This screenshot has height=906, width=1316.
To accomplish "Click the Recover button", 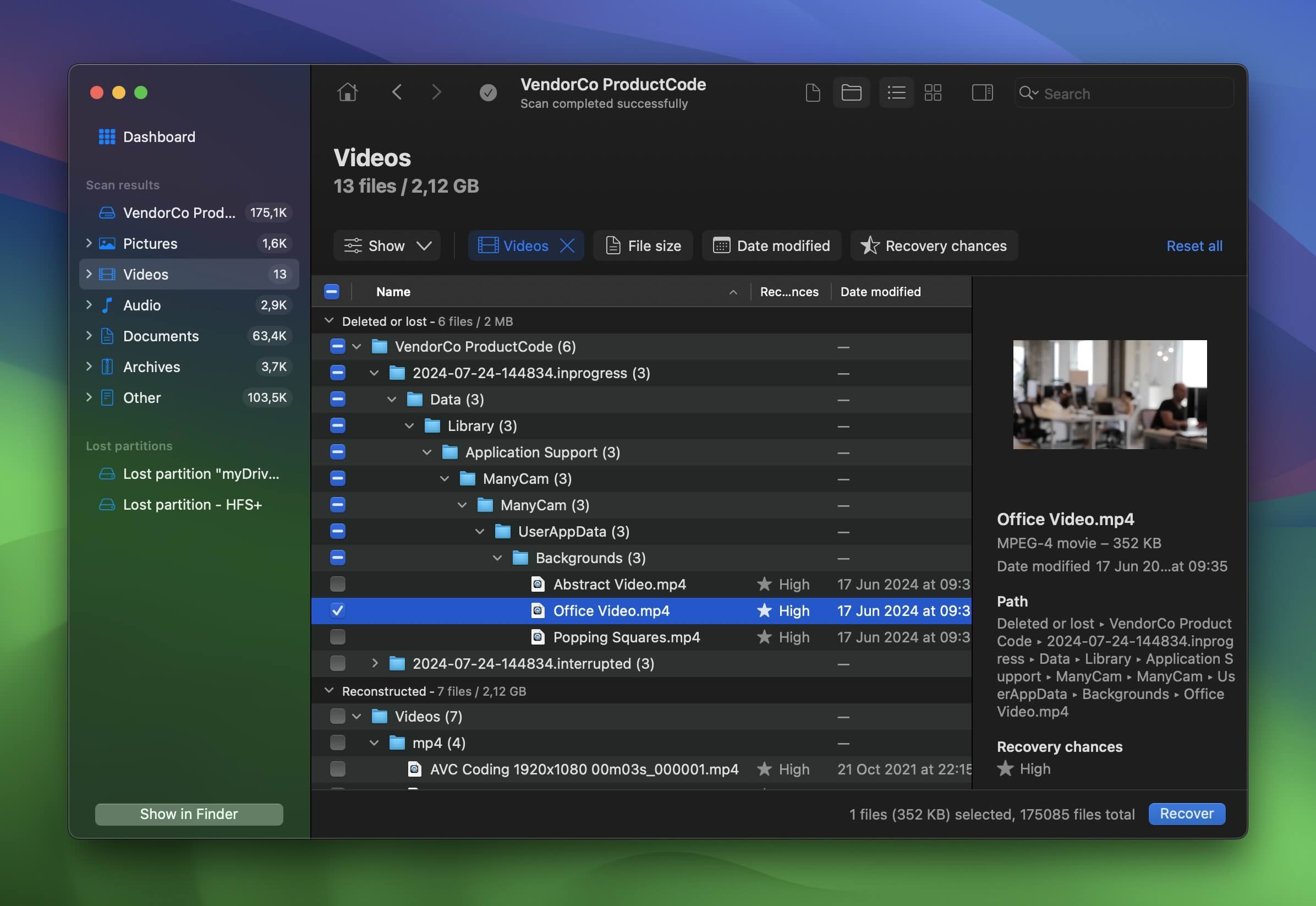I will pyautogui.click(x=1187, y=814).
